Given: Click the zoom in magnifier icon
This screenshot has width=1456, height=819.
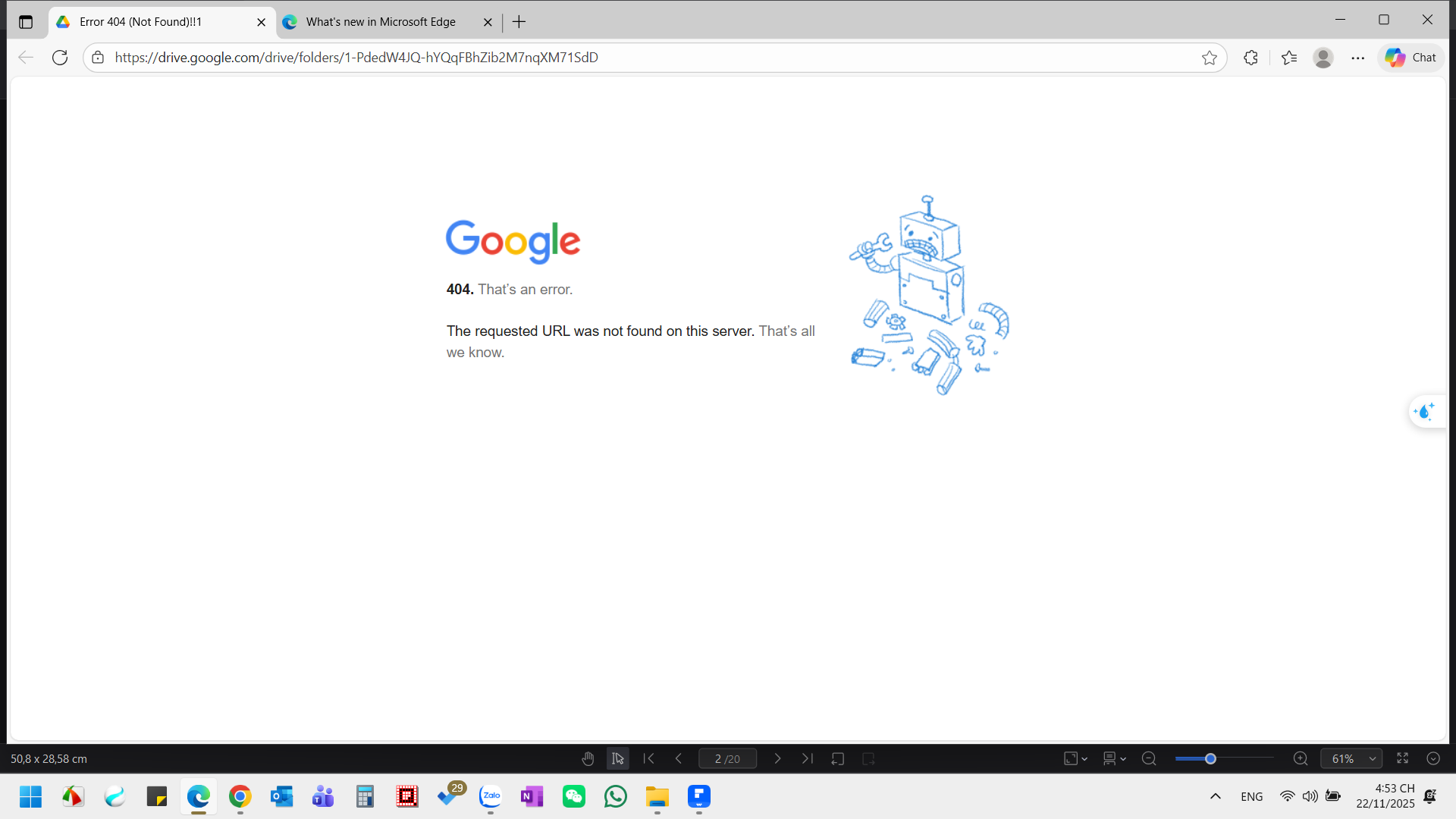Looking at the screenshot, I should pos(1301,758).
